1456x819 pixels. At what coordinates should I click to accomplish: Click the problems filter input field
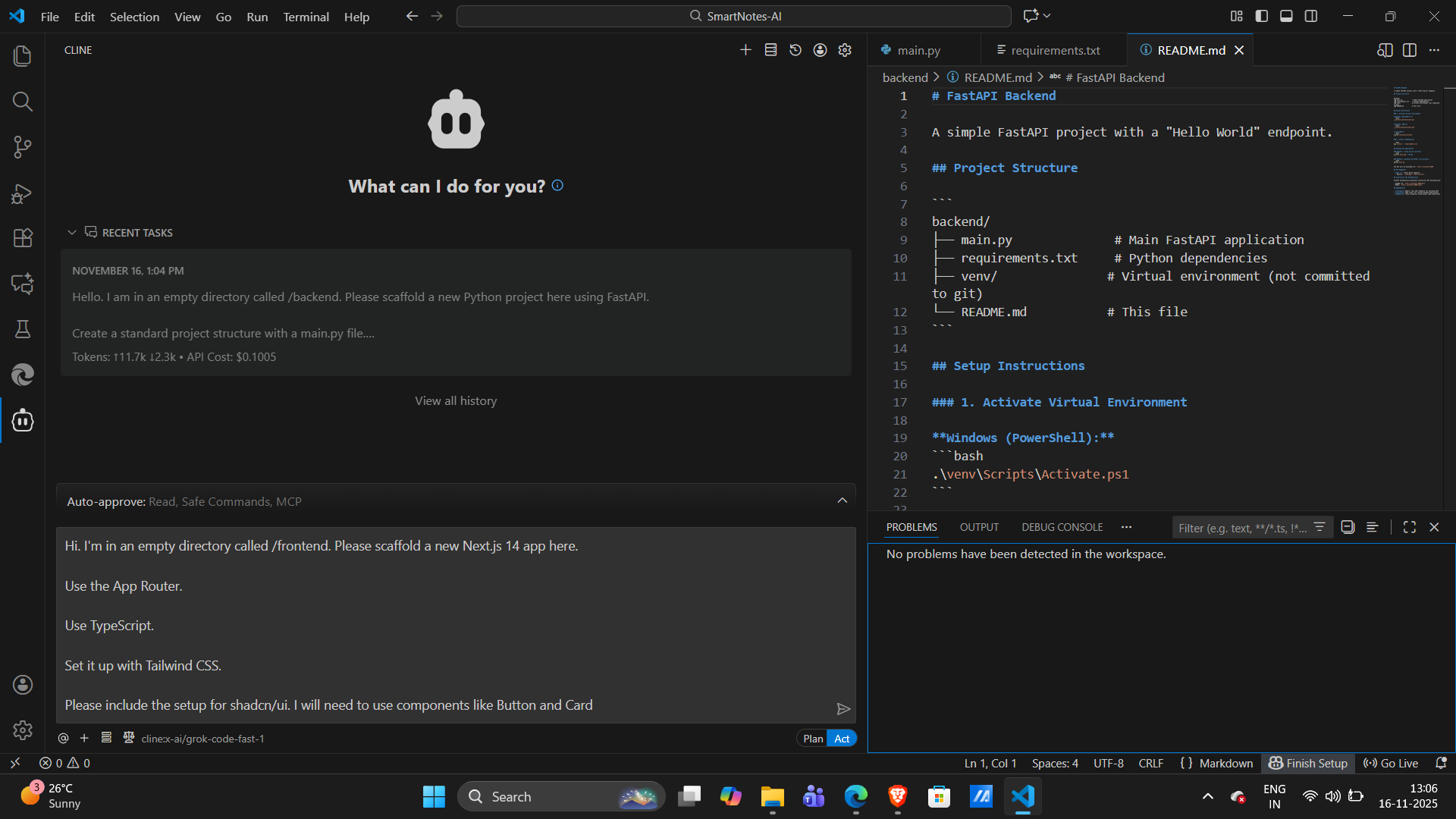tap(1242, 528)
